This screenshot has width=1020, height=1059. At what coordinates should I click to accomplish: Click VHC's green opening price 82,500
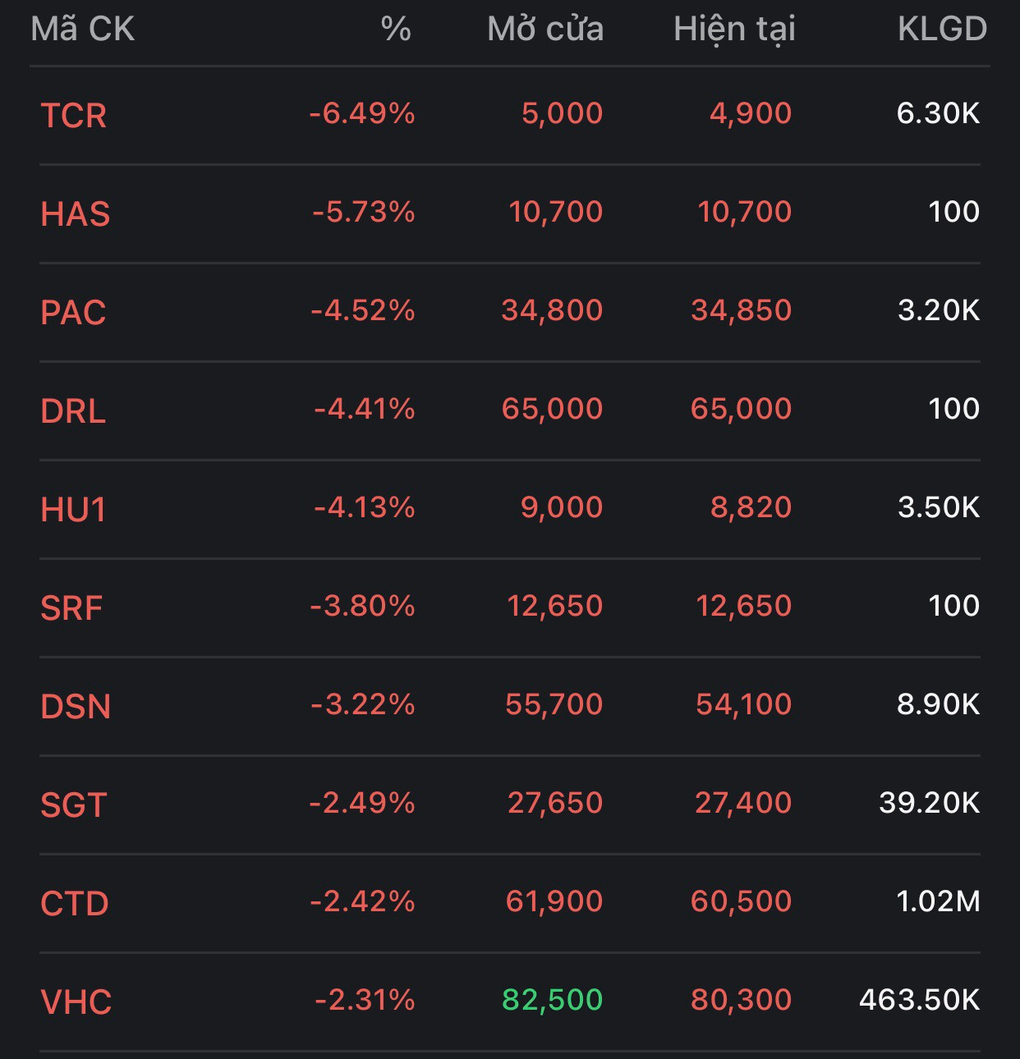click(553, 999)
